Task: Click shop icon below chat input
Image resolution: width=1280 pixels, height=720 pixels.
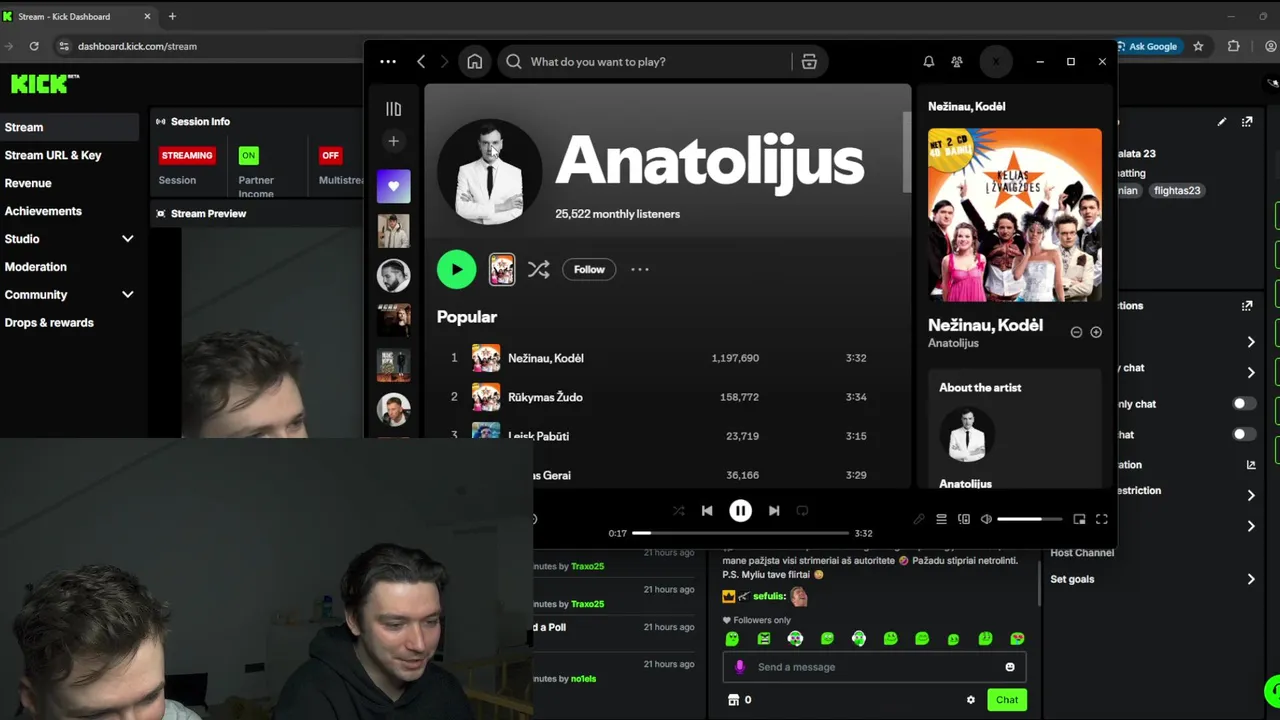Action: 733,700
